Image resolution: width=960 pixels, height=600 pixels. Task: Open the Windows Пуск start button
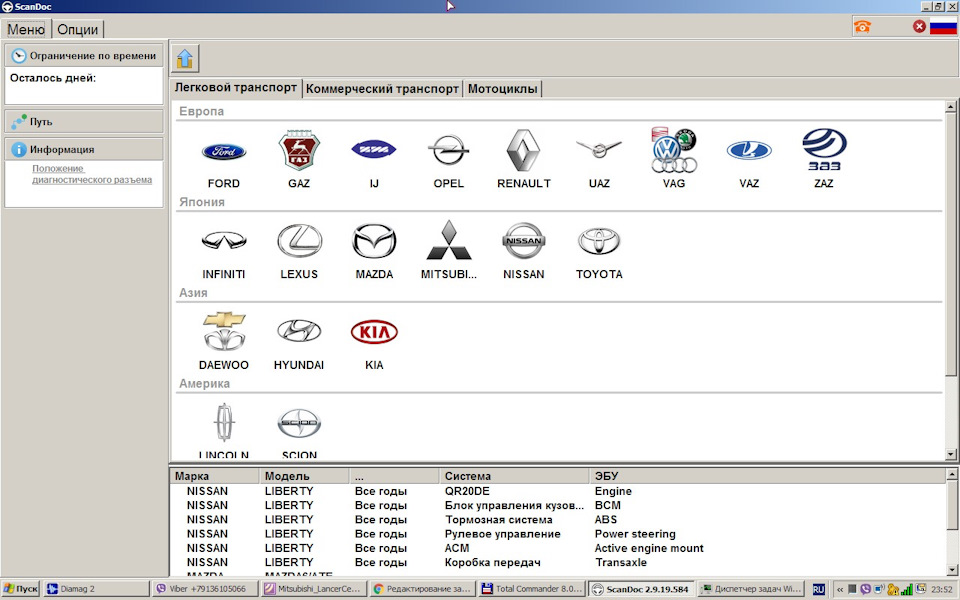coord(20,589)
